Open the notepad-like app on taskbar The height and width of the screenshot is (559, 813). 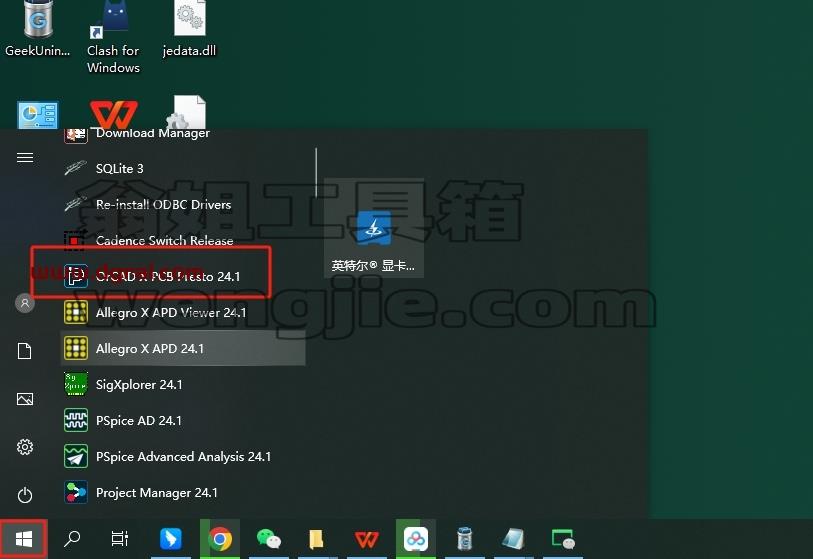(x=513, y=539)
